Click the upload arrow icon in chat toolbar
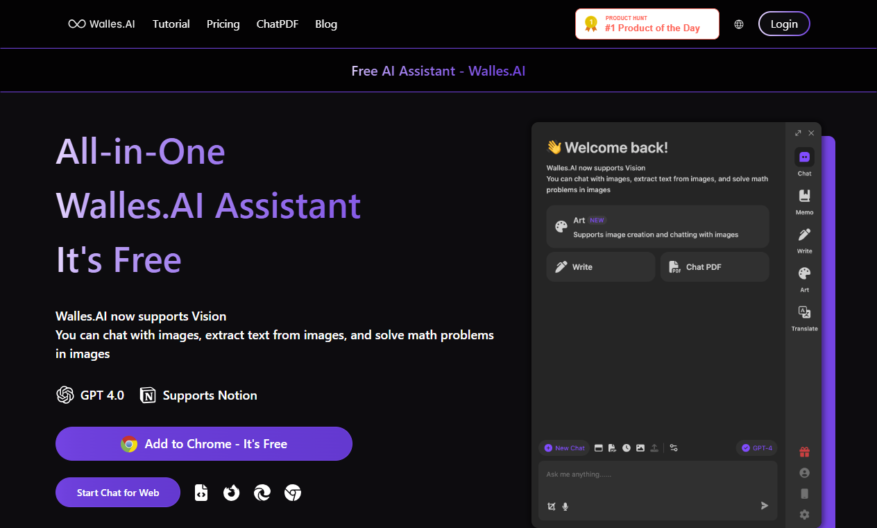 [654, 448]
